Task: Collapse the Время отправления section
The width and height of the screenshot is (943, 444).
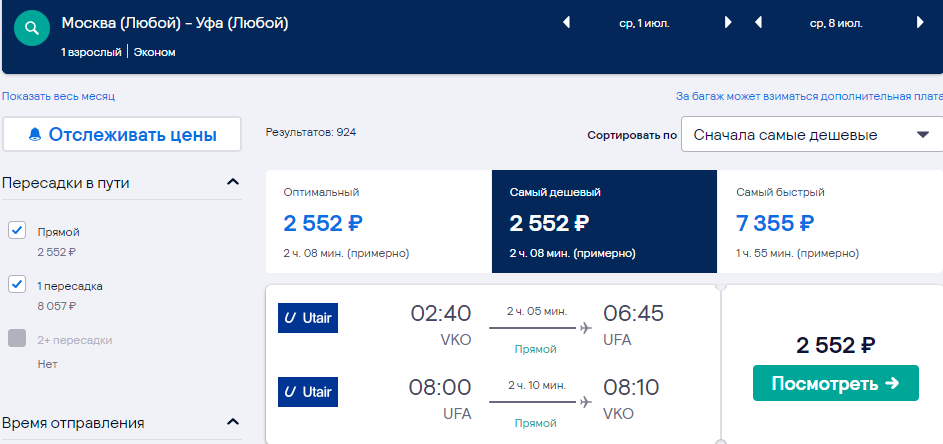Action: pos(233,422)
